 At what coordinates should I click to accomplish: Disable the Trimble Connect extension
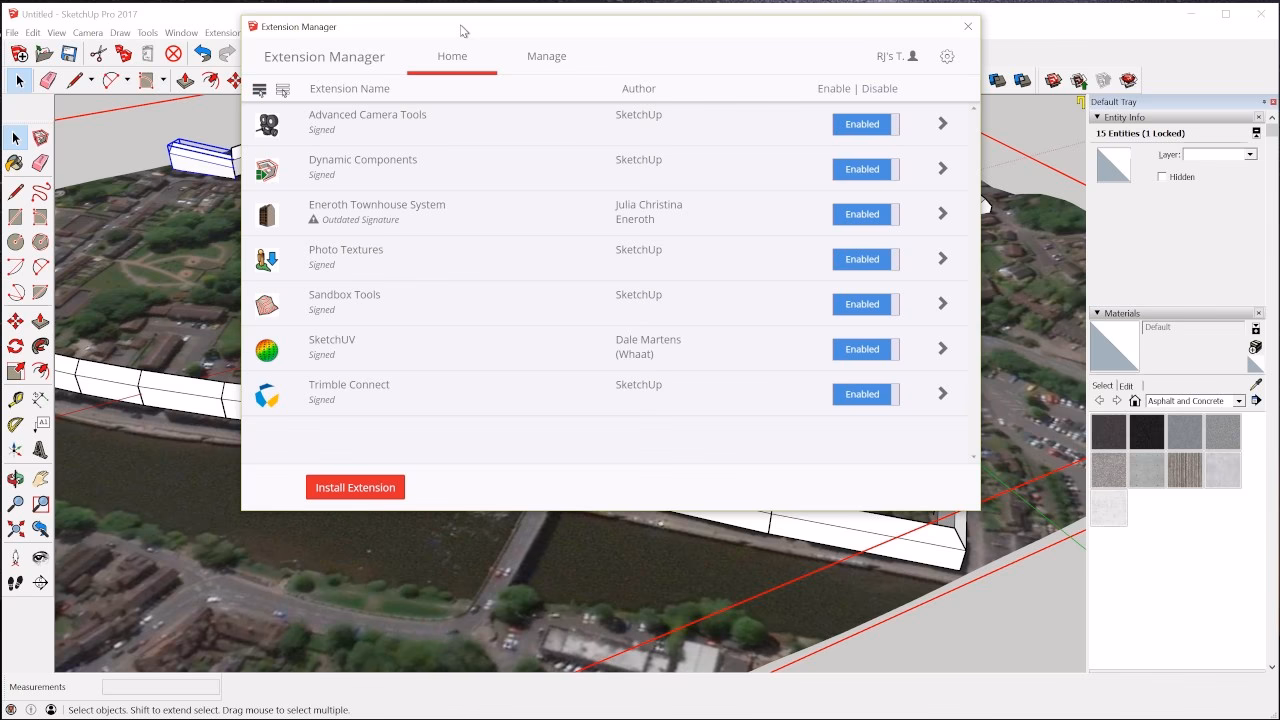(x=866, y=394)
